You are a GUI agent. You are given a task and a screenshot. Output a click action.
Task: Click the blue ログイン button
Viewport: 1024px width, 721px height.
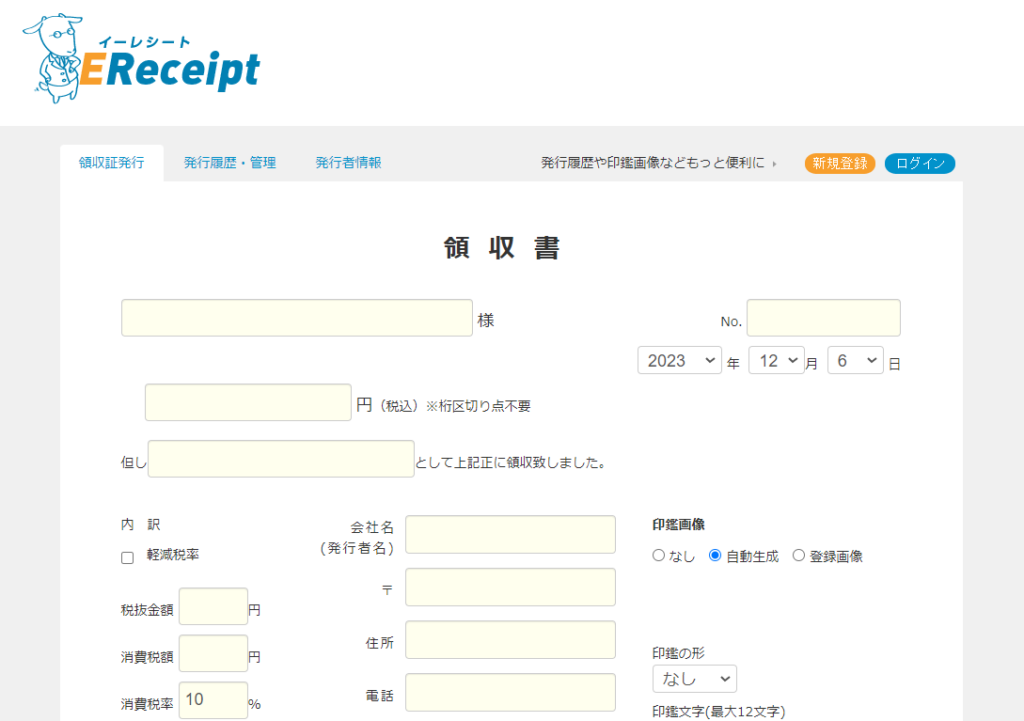[x=920, y=164]
